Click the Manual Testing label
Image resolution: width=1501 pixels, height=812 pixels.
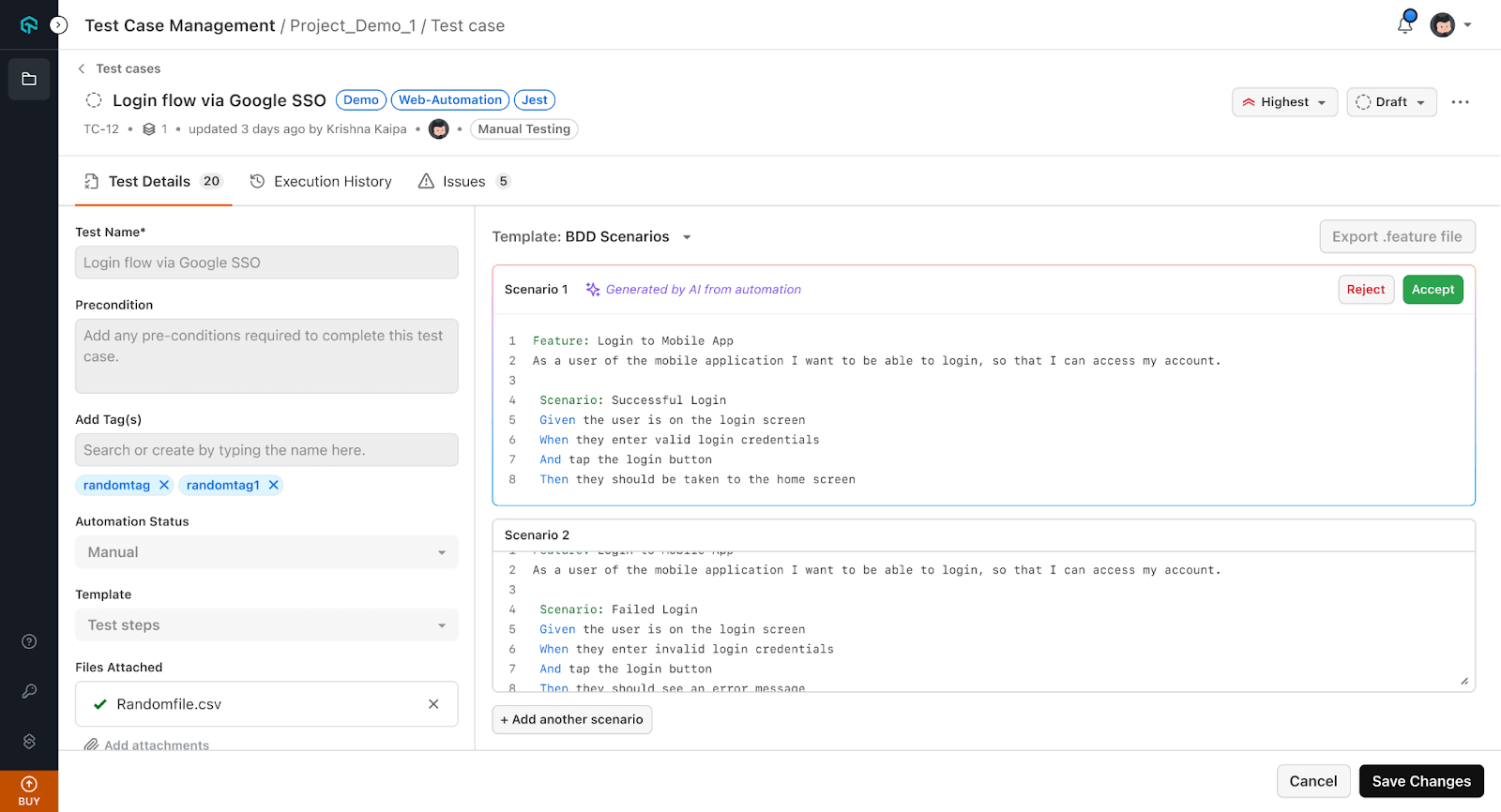pos(524,129)
